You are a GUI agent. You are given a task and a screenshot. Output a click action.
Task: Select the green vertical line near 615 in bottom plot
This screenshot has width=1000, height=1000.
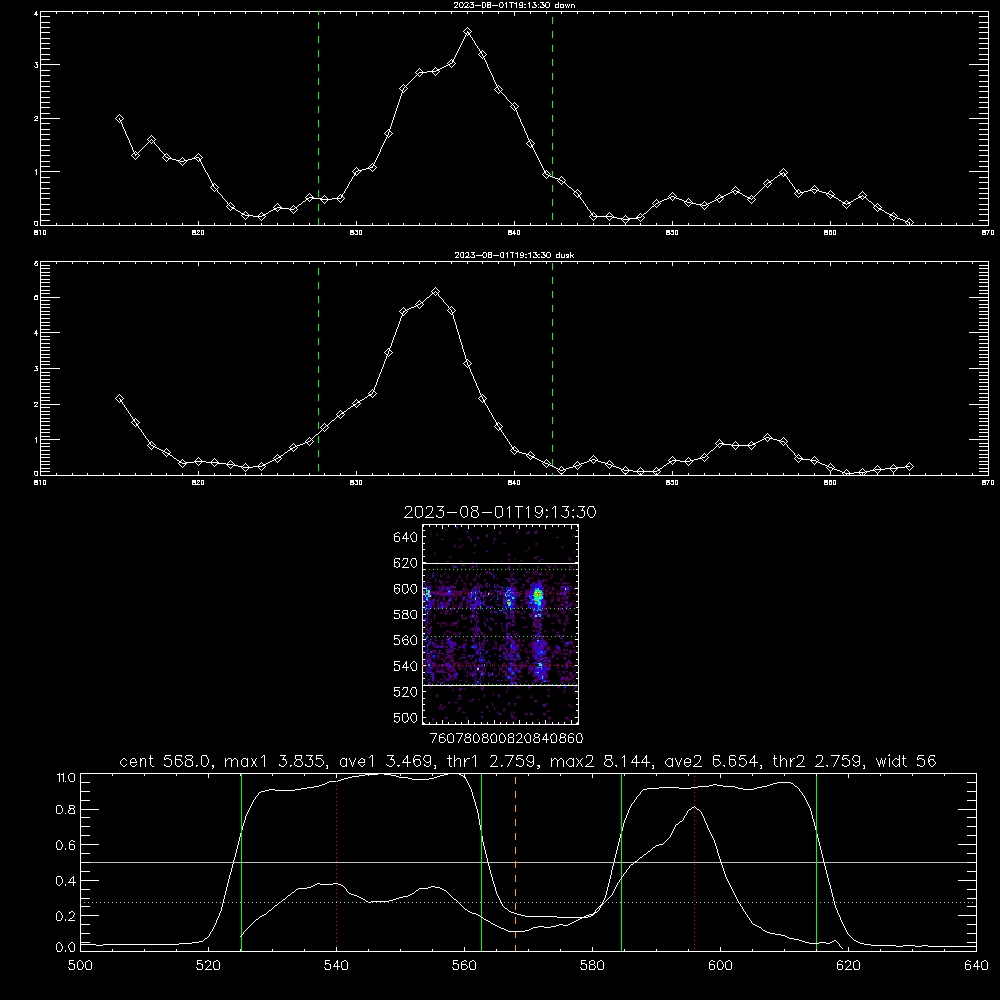(x=816, y=862)
